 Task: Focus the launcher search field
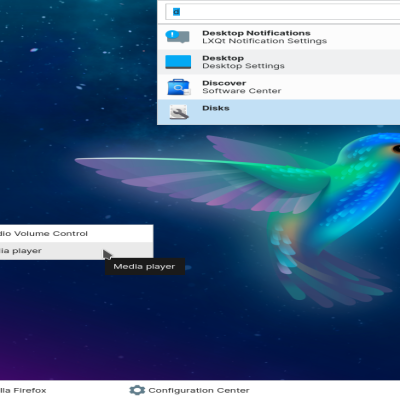(283, 12)
